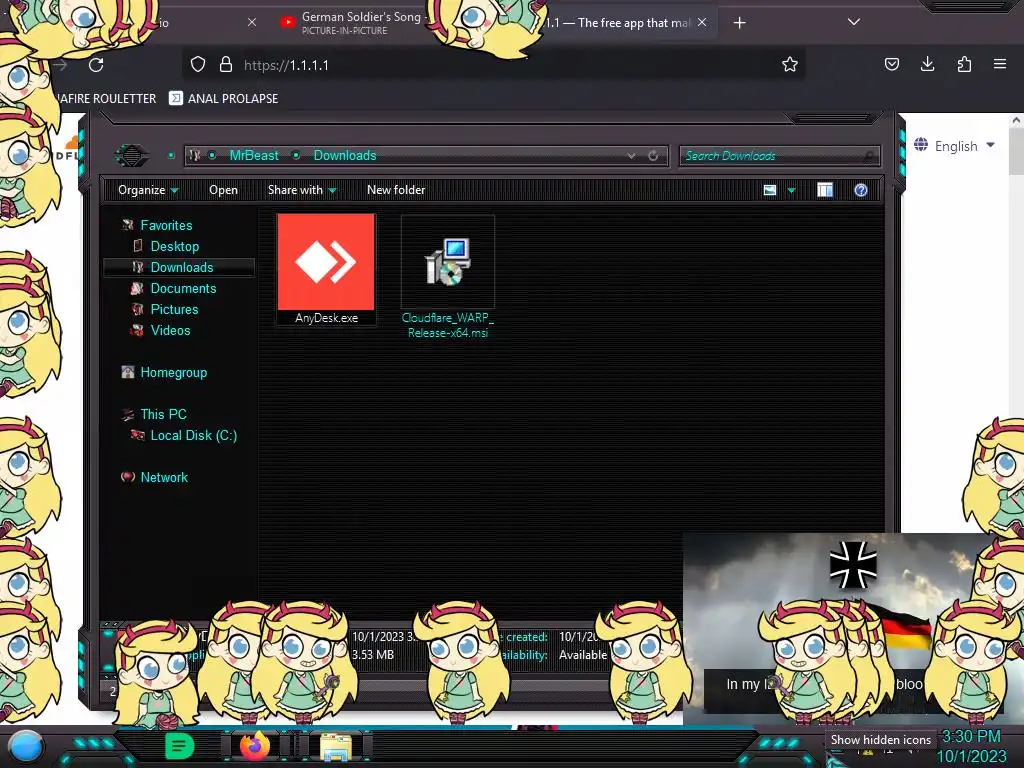
Task: Open Firefox from the taskbar
Action: tap(255, 746)
